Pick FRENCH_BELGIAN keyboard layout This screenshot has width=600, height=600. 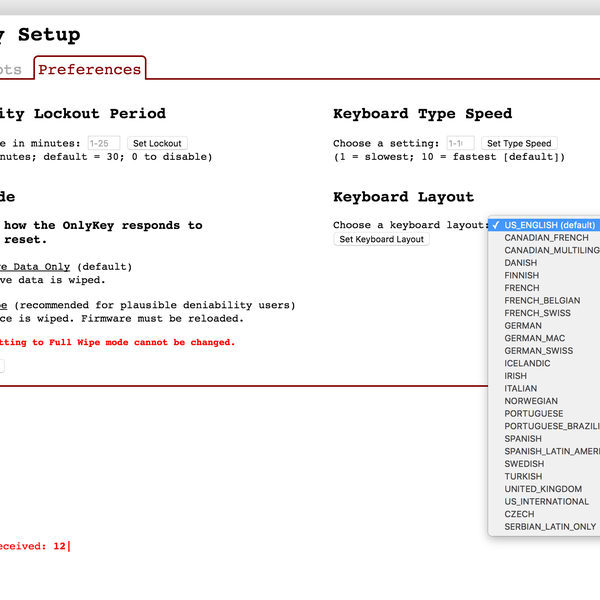point(544,300)
